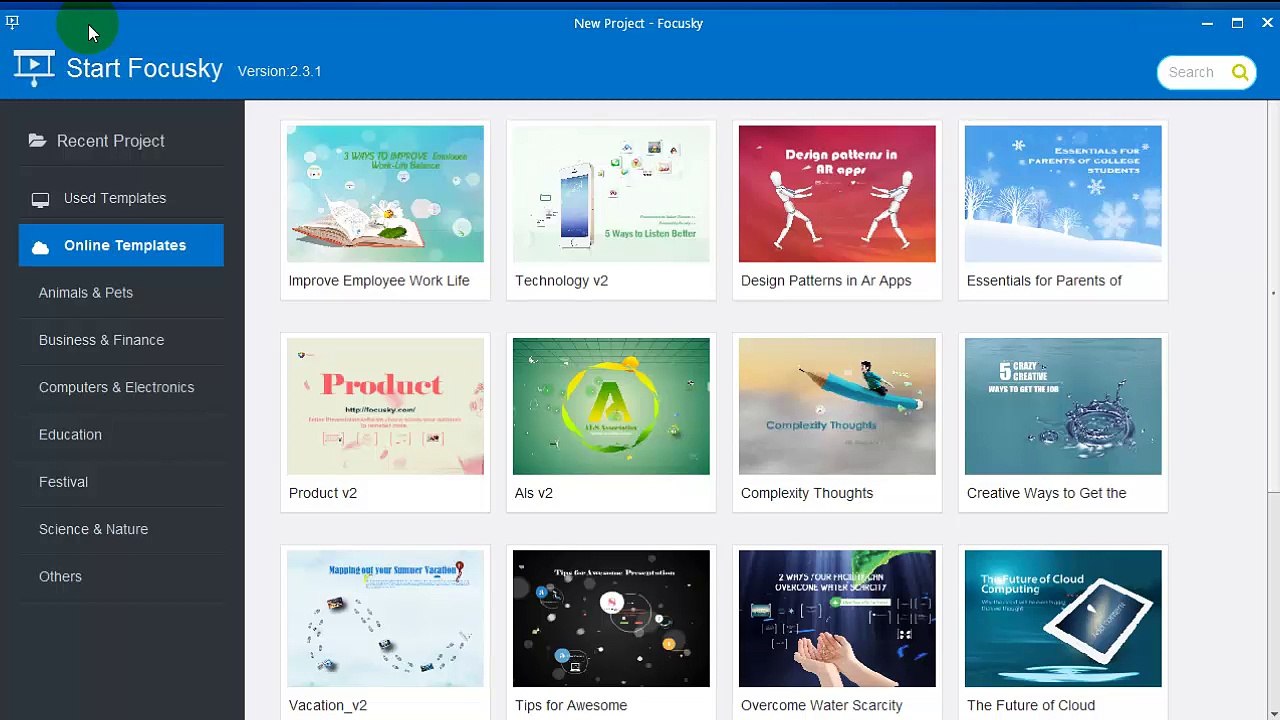1280x720 pixels.
Task: Close the Focusky window
Action: coord(1267,22)
